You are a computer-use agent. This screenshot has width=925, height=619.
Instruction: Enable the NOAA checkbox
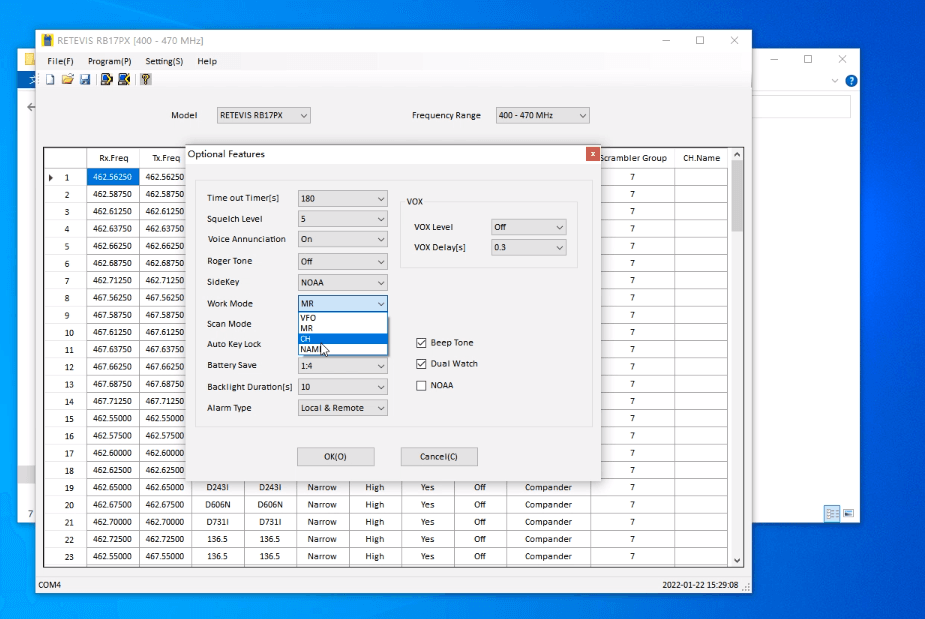[421, 385]
